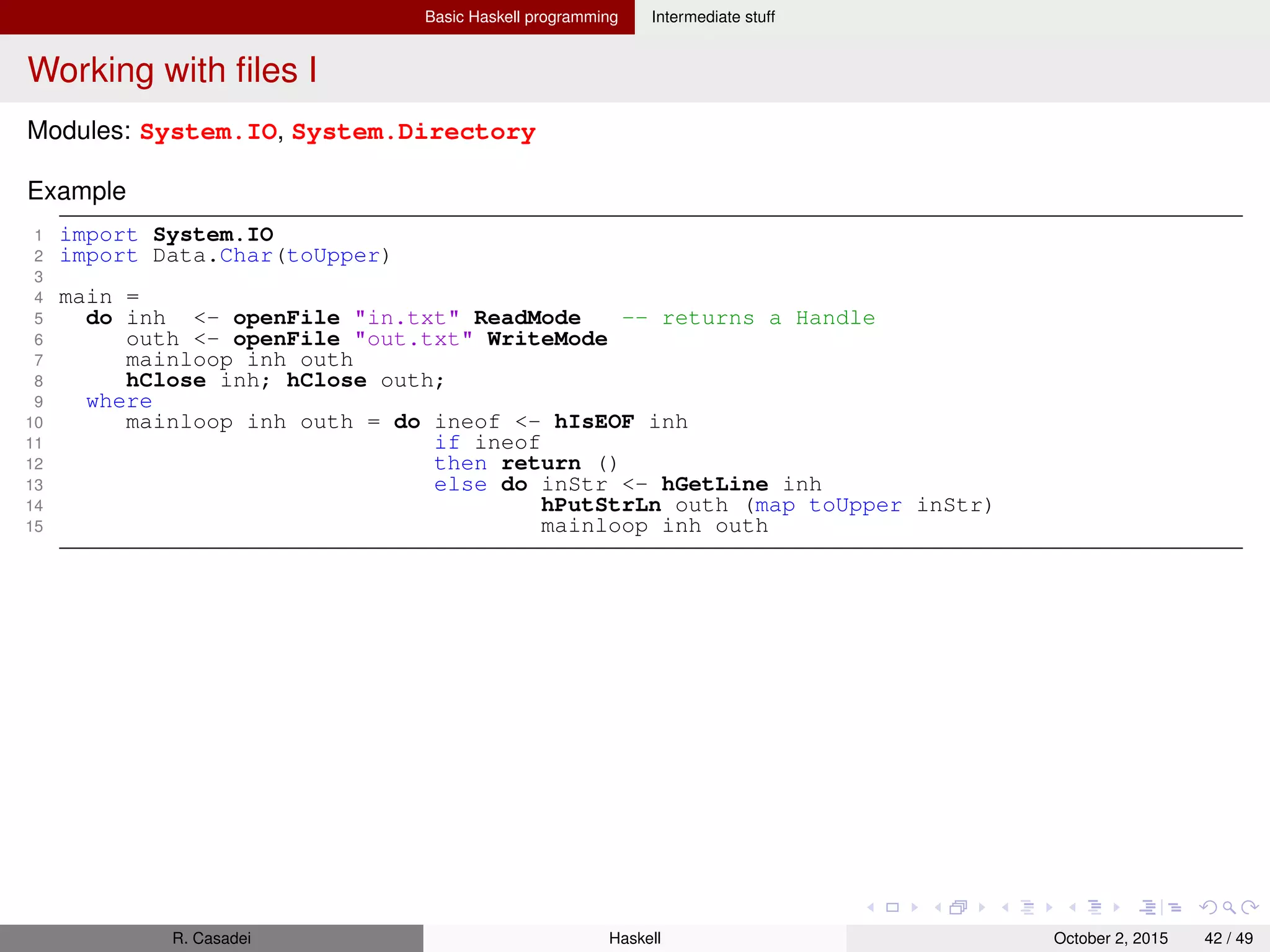Click the next frame arrow after stacked-frames icon
The image size is (1270, 952).
coord(982,907)
